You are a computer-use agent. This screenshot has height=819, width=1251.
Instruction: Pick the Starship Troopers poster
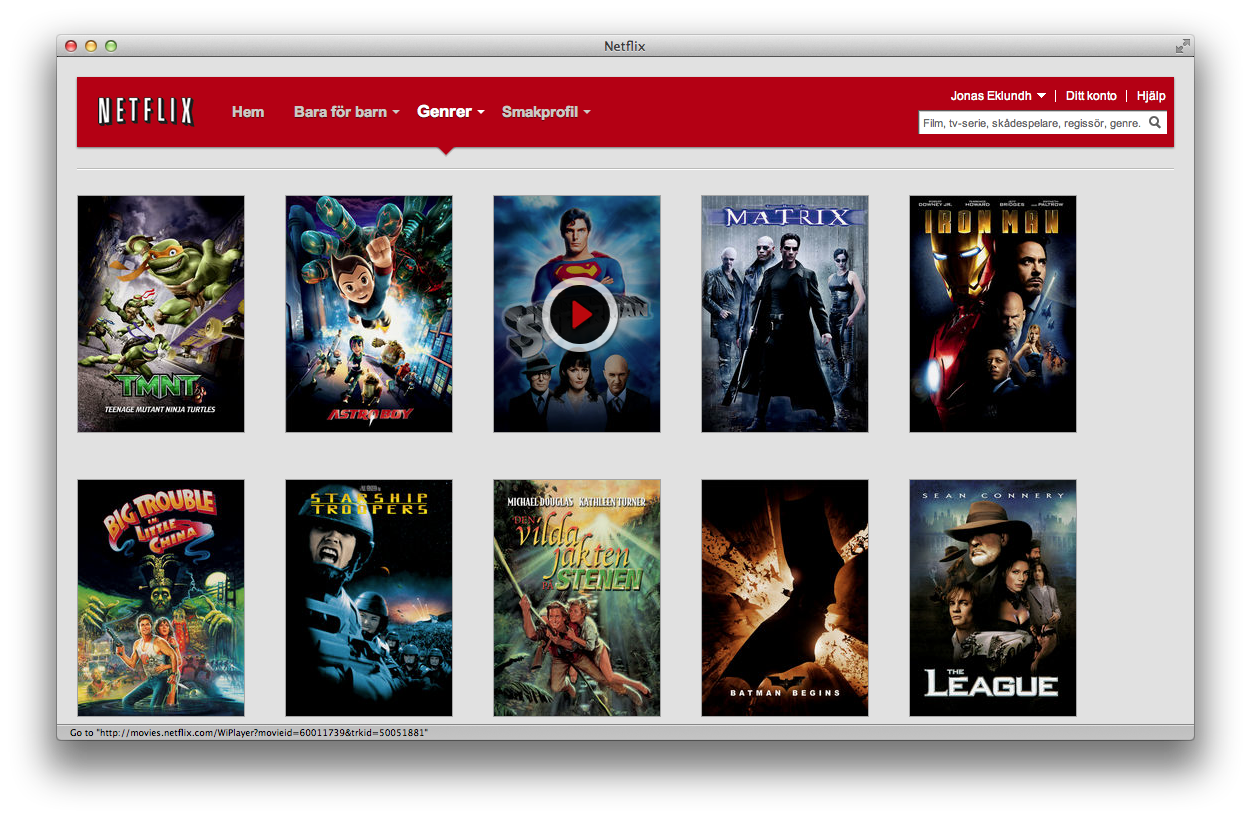pyautogui.click(x=369, y=598)
